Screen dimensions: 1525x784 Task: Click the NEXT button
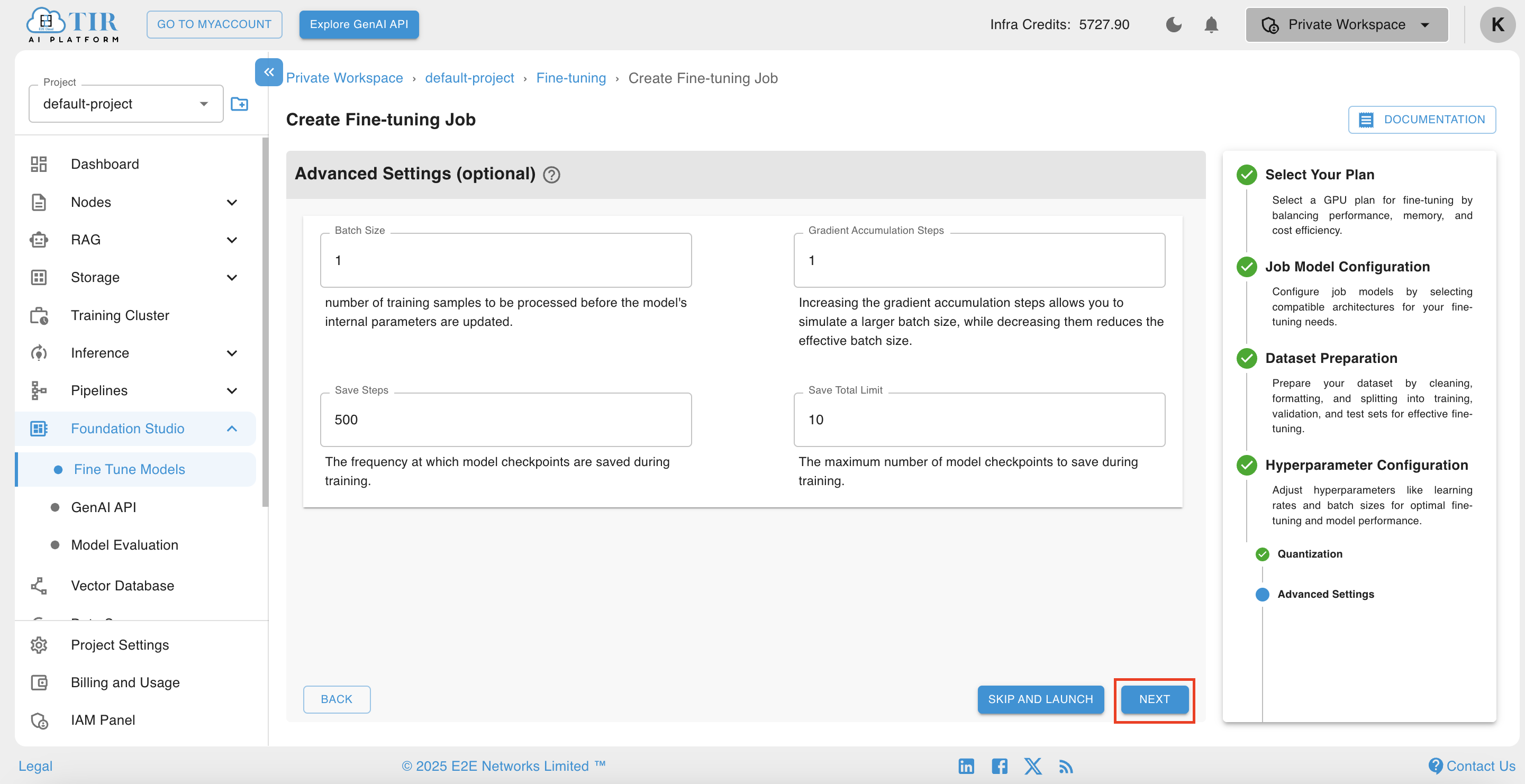point(1155,699)
